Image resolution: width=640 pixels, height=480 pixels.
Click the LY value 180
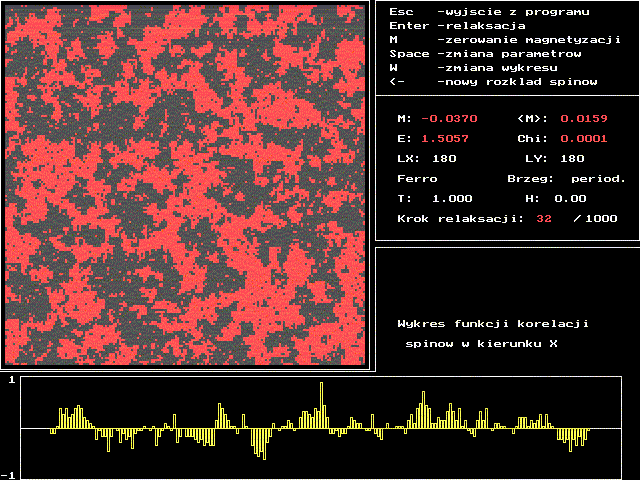572,158
